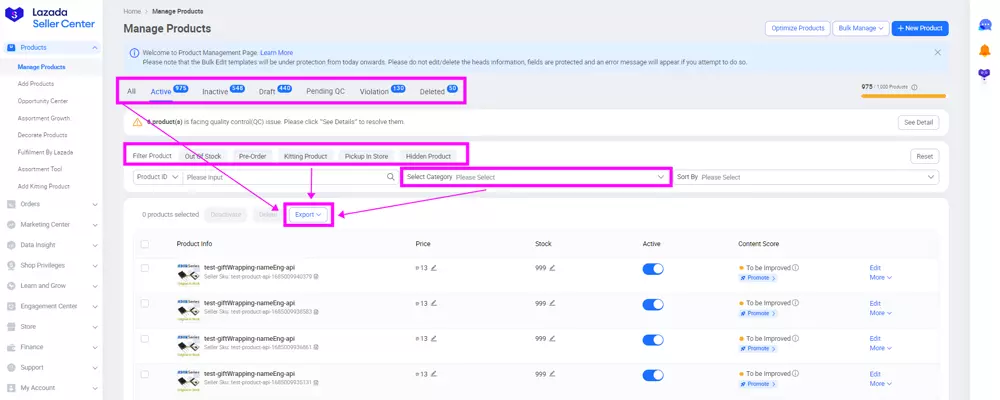Open the Select Category dropdown
1000x400 pixels.
[535, 177]
